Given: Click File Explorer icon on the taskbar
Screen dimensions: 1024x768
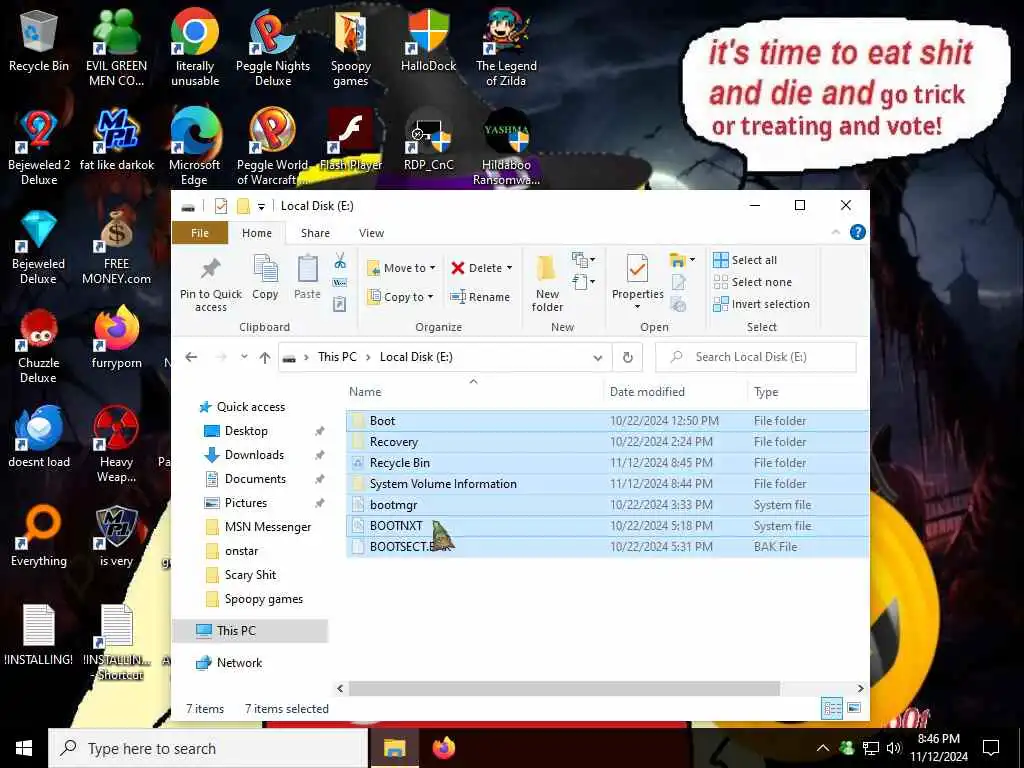Looking at the screenshot, I should (x=394, y=748).
